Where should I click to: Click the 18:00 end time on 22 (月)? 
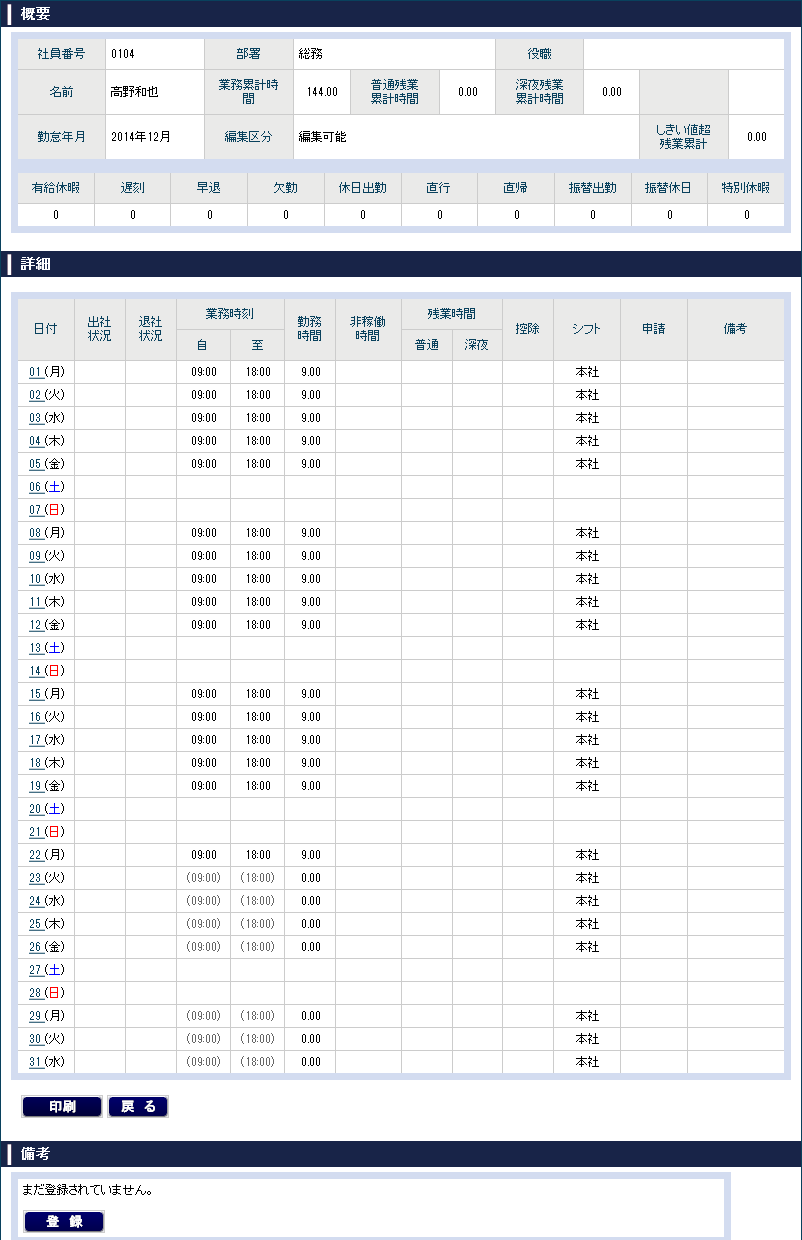pyautogui.click(x=258, y=855)
